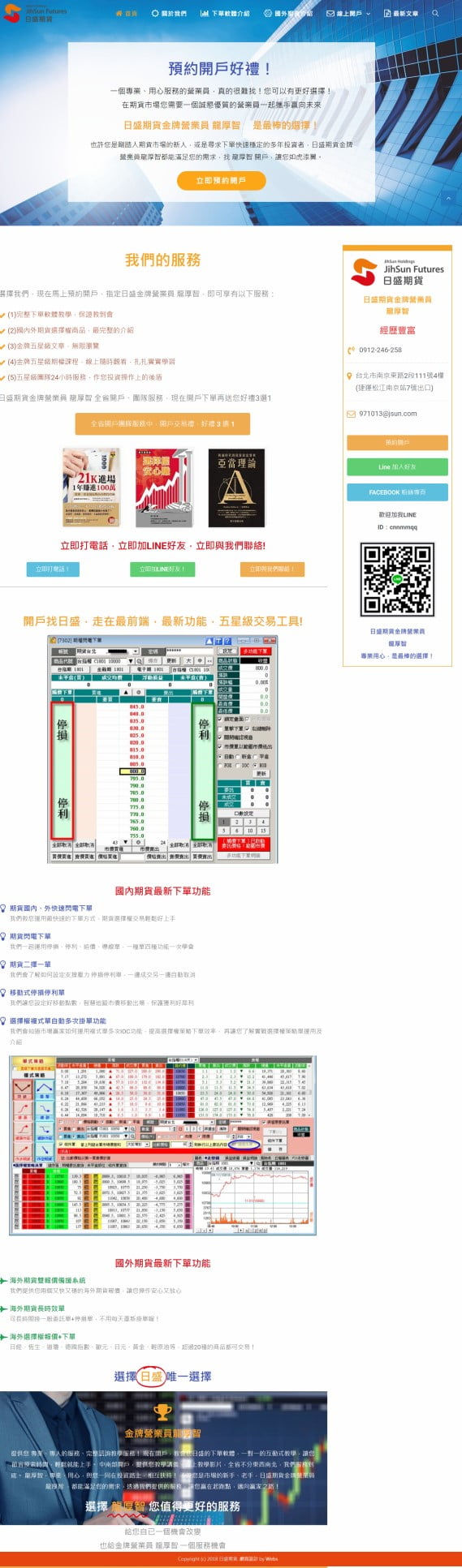Image resolution: width=462 pixels, height=1568 pixels.
Task: Click the trophy icon above 金牌營業員
Action: coord(162,1412)
